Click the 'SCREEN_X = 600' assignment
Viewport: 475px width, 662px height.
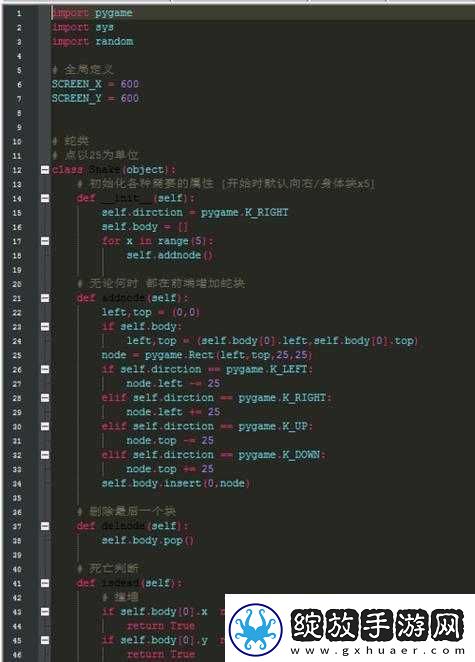(95, 84)
